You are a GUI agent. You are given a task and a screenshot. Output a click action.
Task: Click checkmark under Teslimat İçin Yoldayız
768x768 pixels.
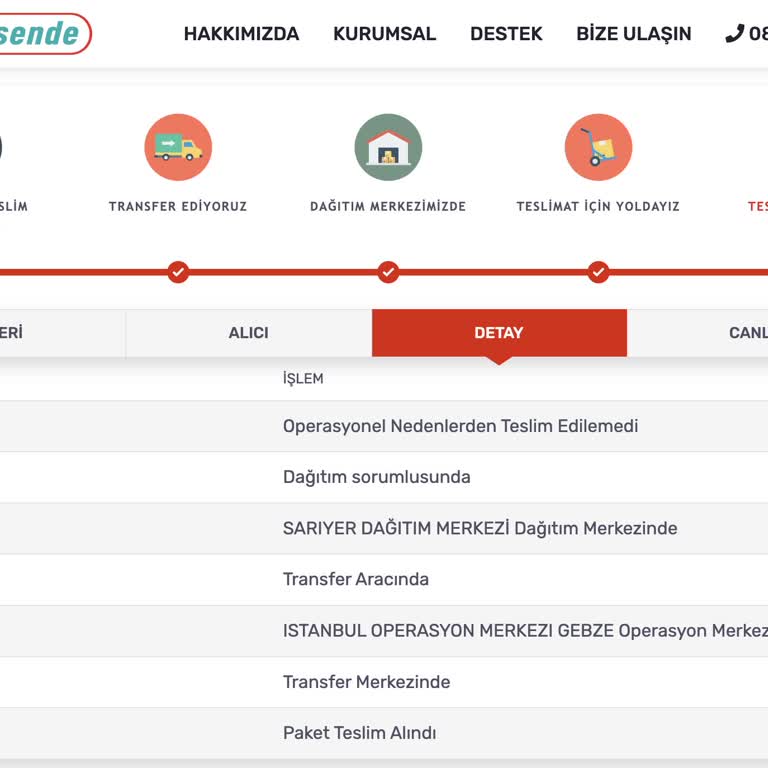click(x=599, y=272)
